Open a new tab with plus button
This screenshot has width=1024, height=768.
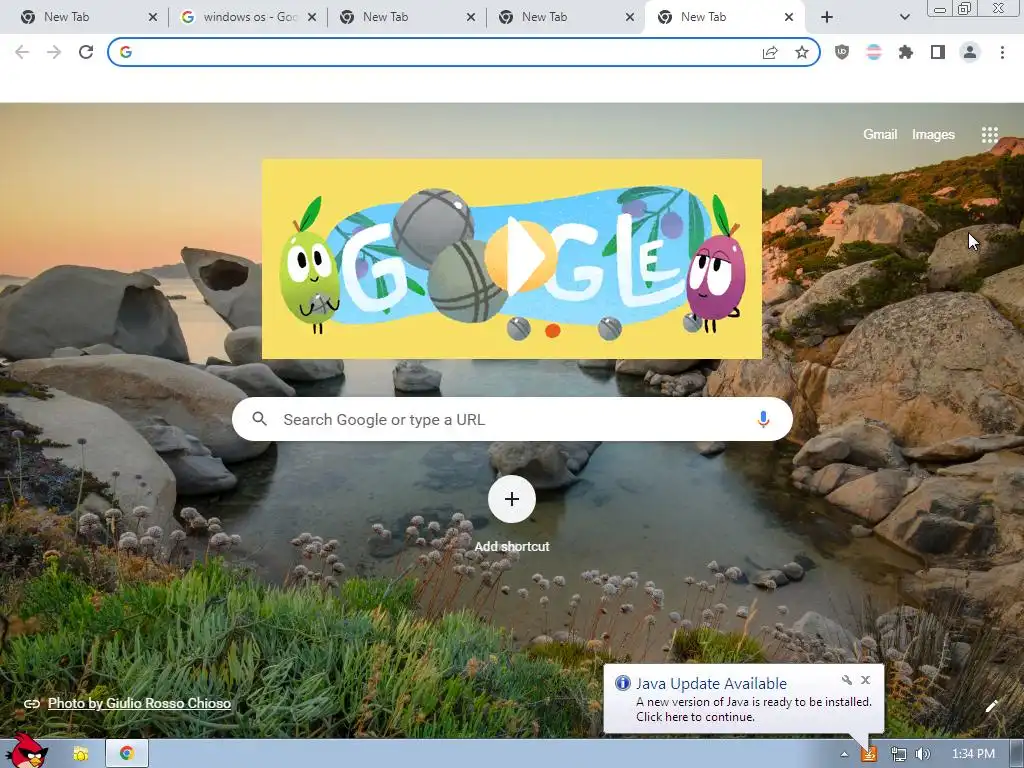pos(827,17)
